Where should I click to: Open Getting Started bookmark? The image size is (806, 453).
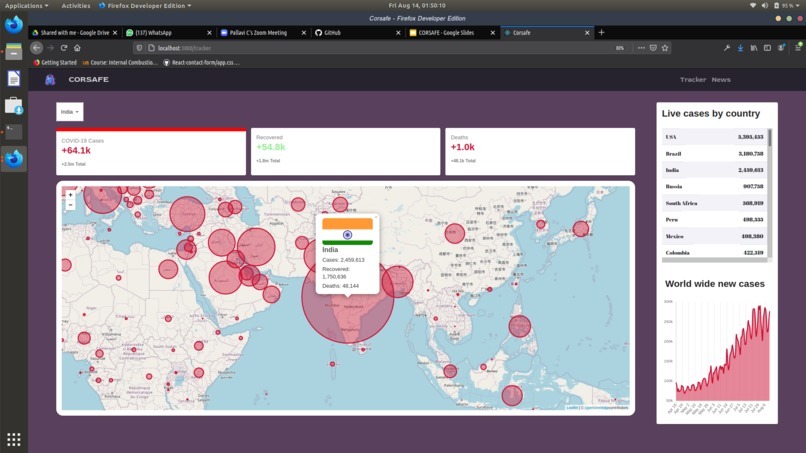click(x=55, y=62)
